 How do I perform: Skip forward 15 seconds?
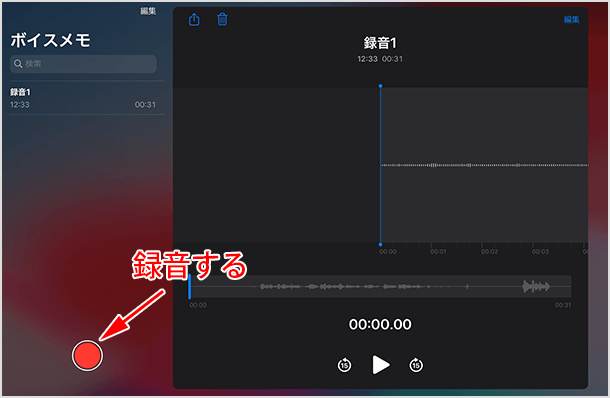click(416, 365)
